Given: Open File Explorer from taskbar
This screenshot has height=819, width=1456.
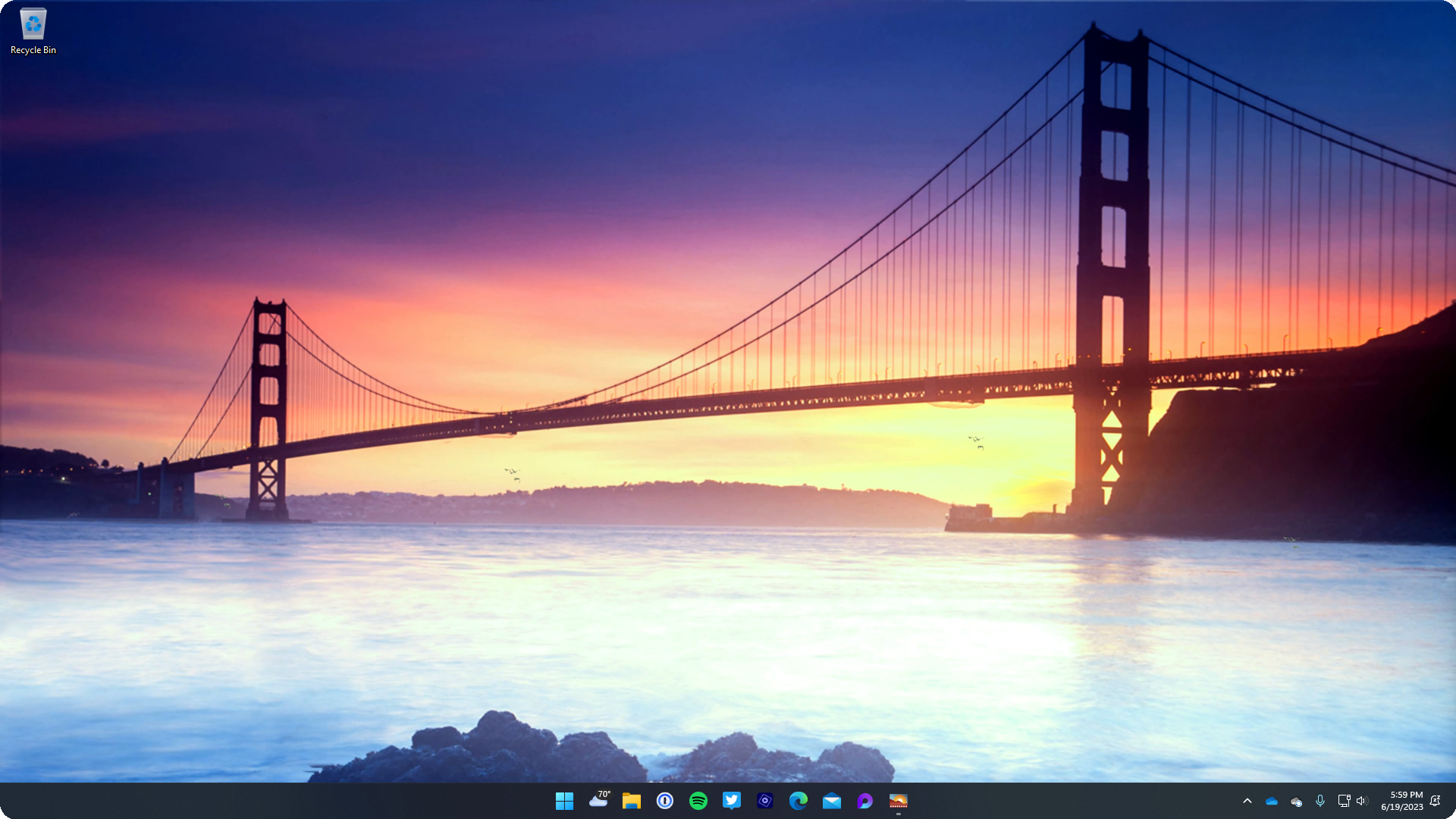Looking at the screenshot, I should click(x=631, y=800).
